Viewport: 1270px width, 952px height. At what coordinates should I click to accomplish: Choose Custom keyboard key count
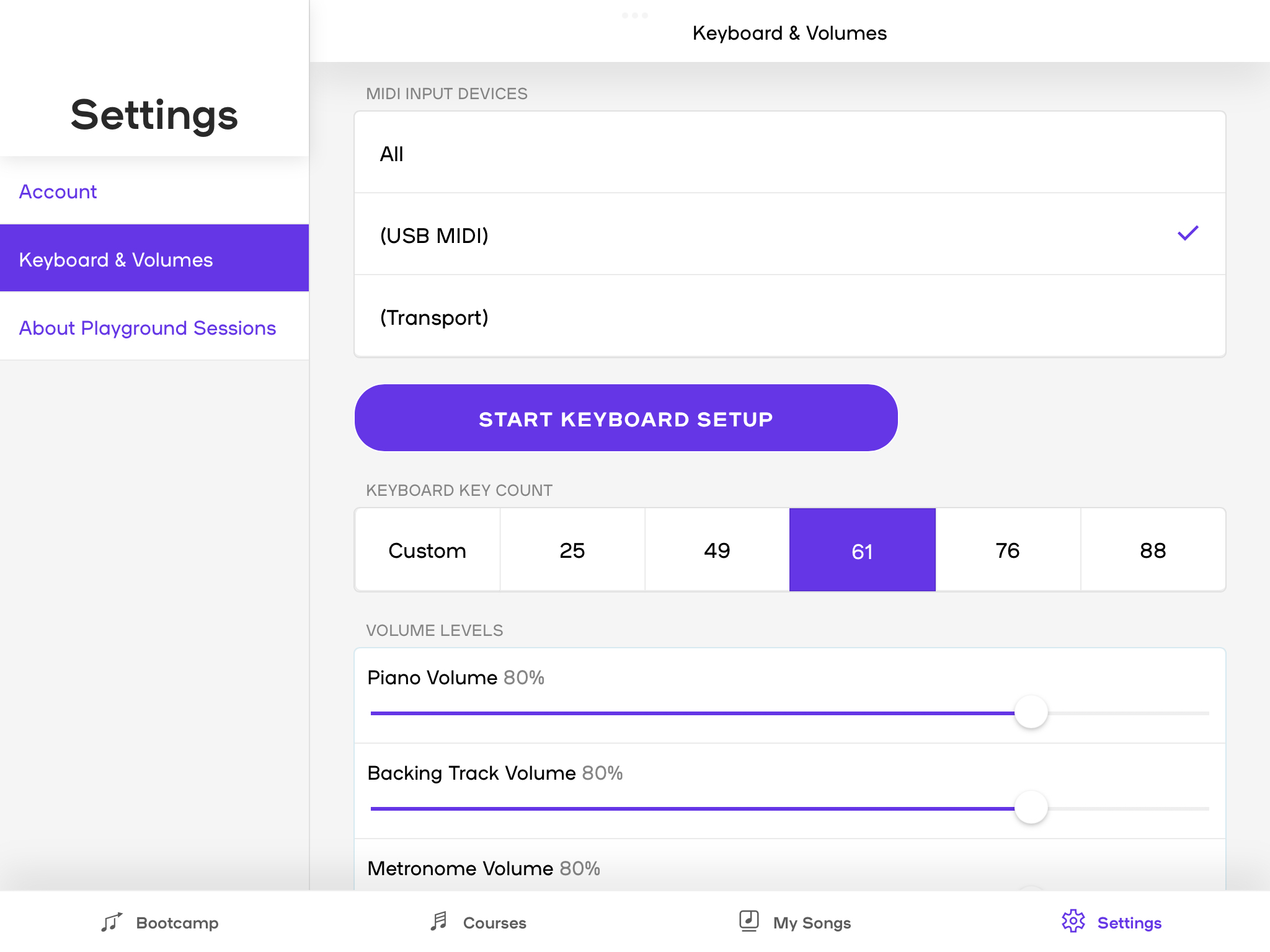pos(427,550)
